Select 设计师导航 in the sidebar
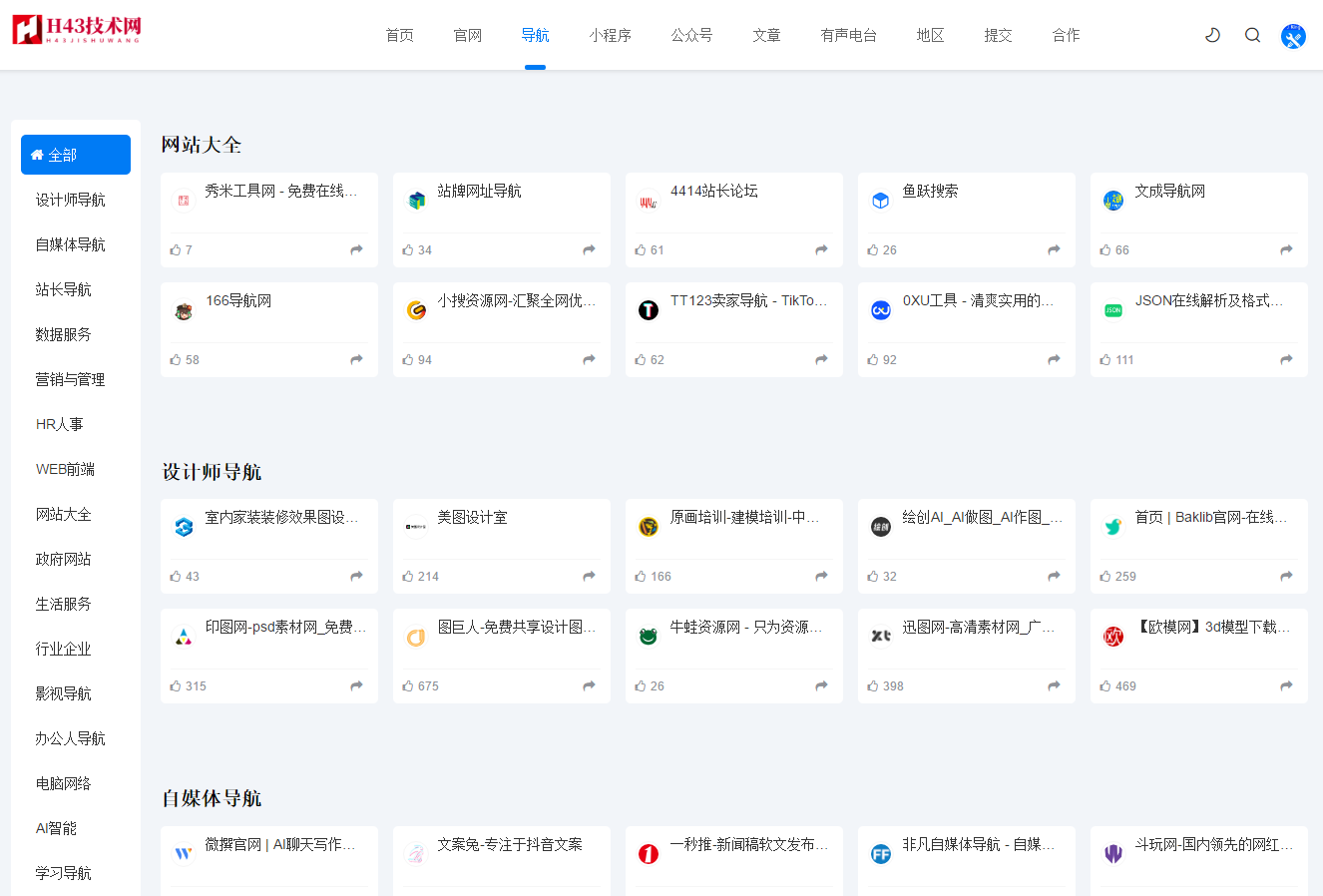Viewport: 1323px width, 896px height. pyautogui.click(x=70, y=200)
